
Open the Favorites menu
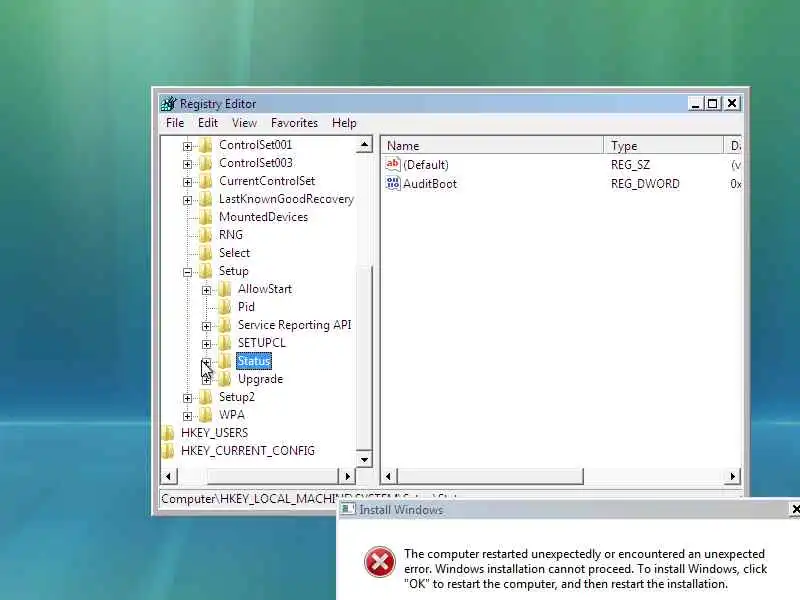[x=294, y=123]
